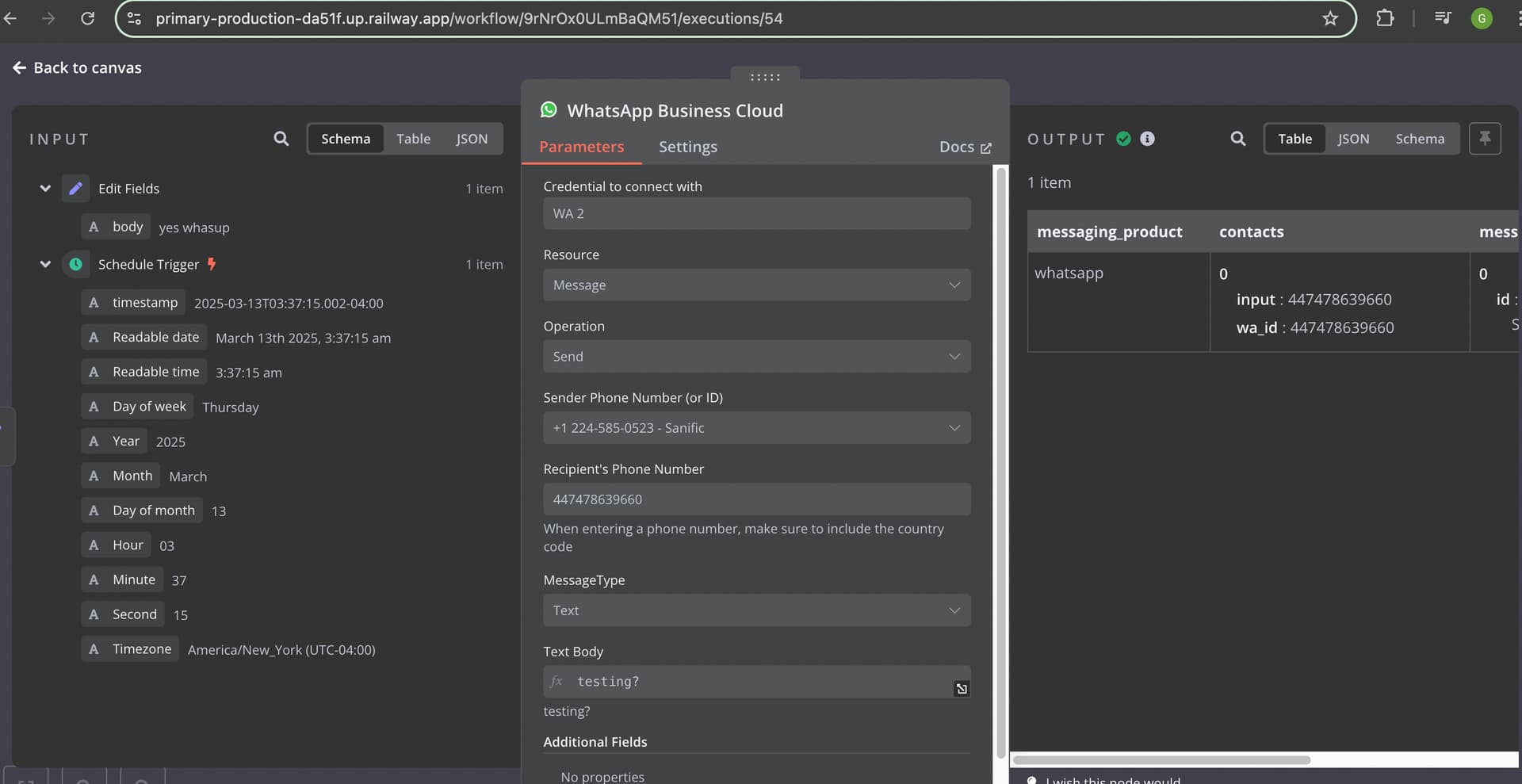Open the MessageType dropdown showing Text
This screenshot has height=784, width=1522.
coord(756,610)
